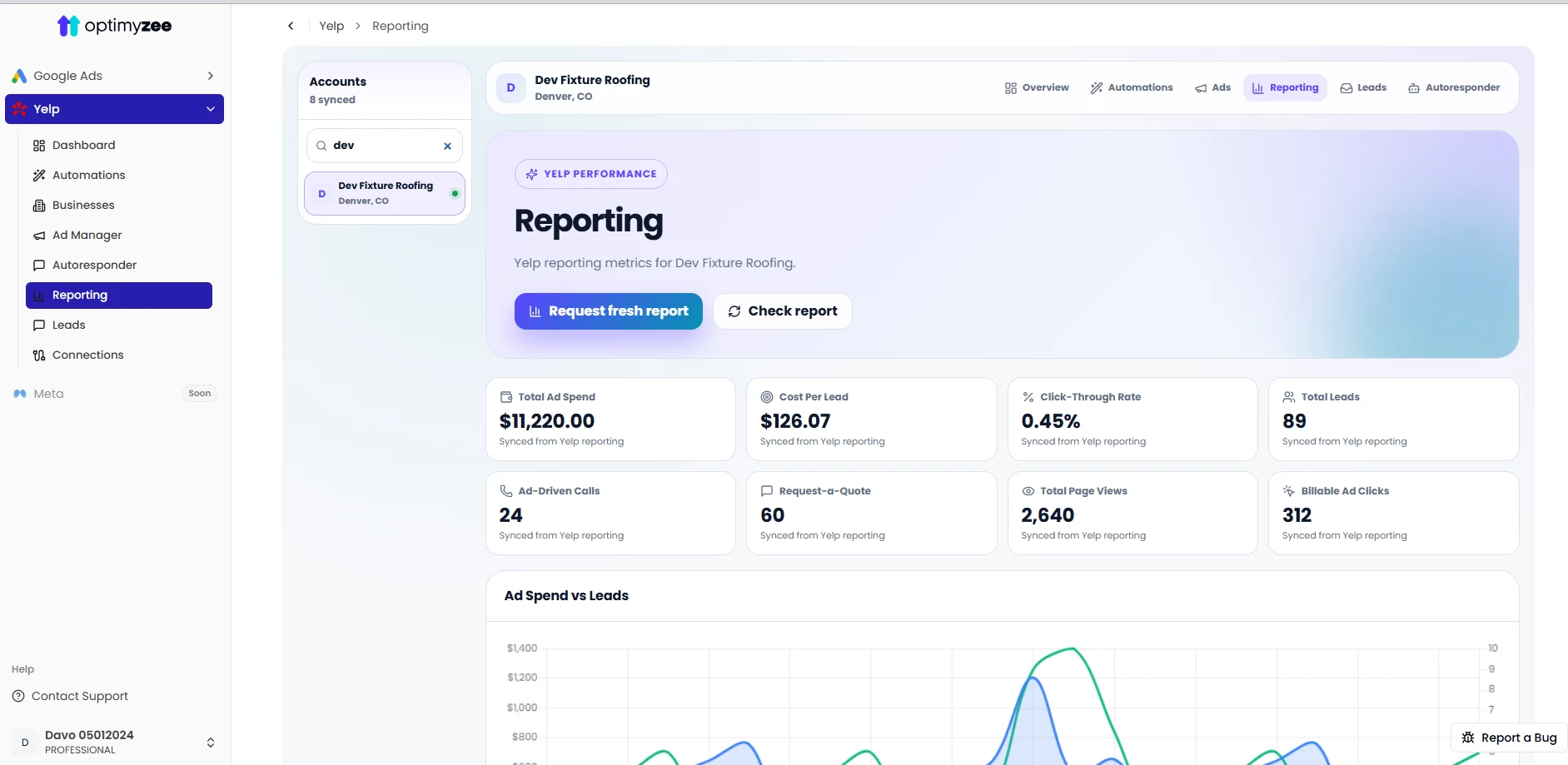Open the Davo 05012024 account switcher
This screenshot has height=765, width=1568.
point(115,742)
